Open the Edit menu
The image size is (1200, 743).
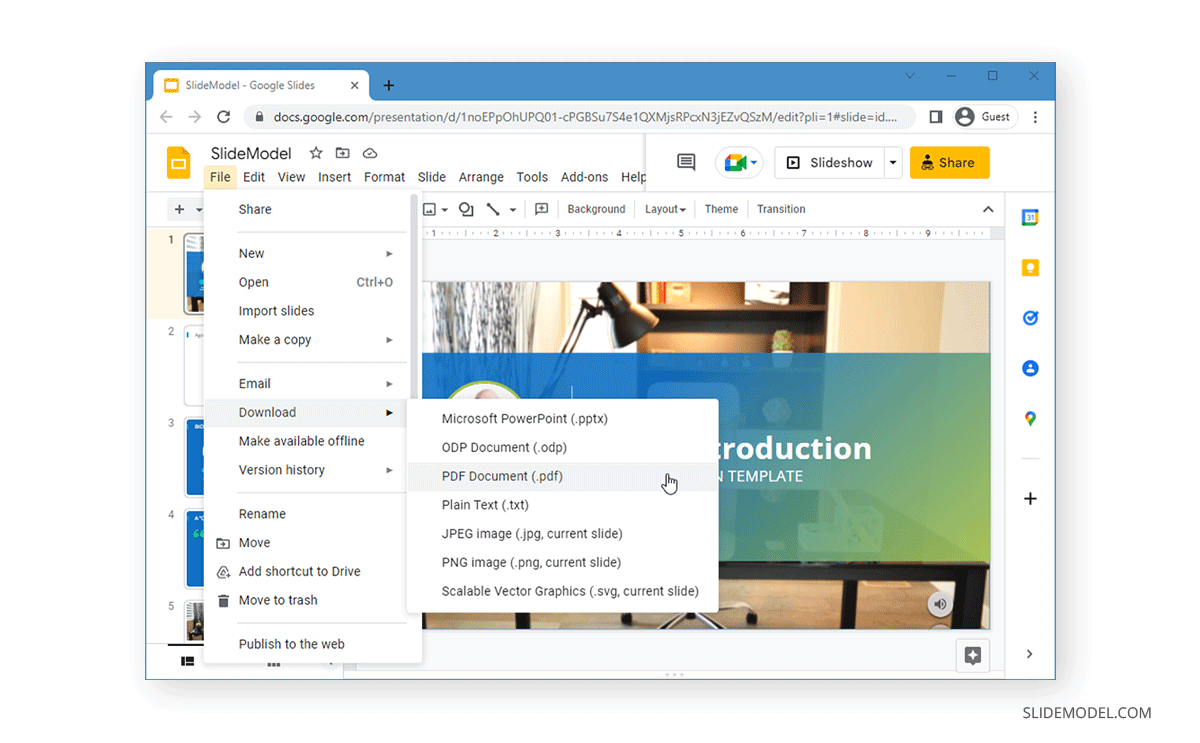254,177
